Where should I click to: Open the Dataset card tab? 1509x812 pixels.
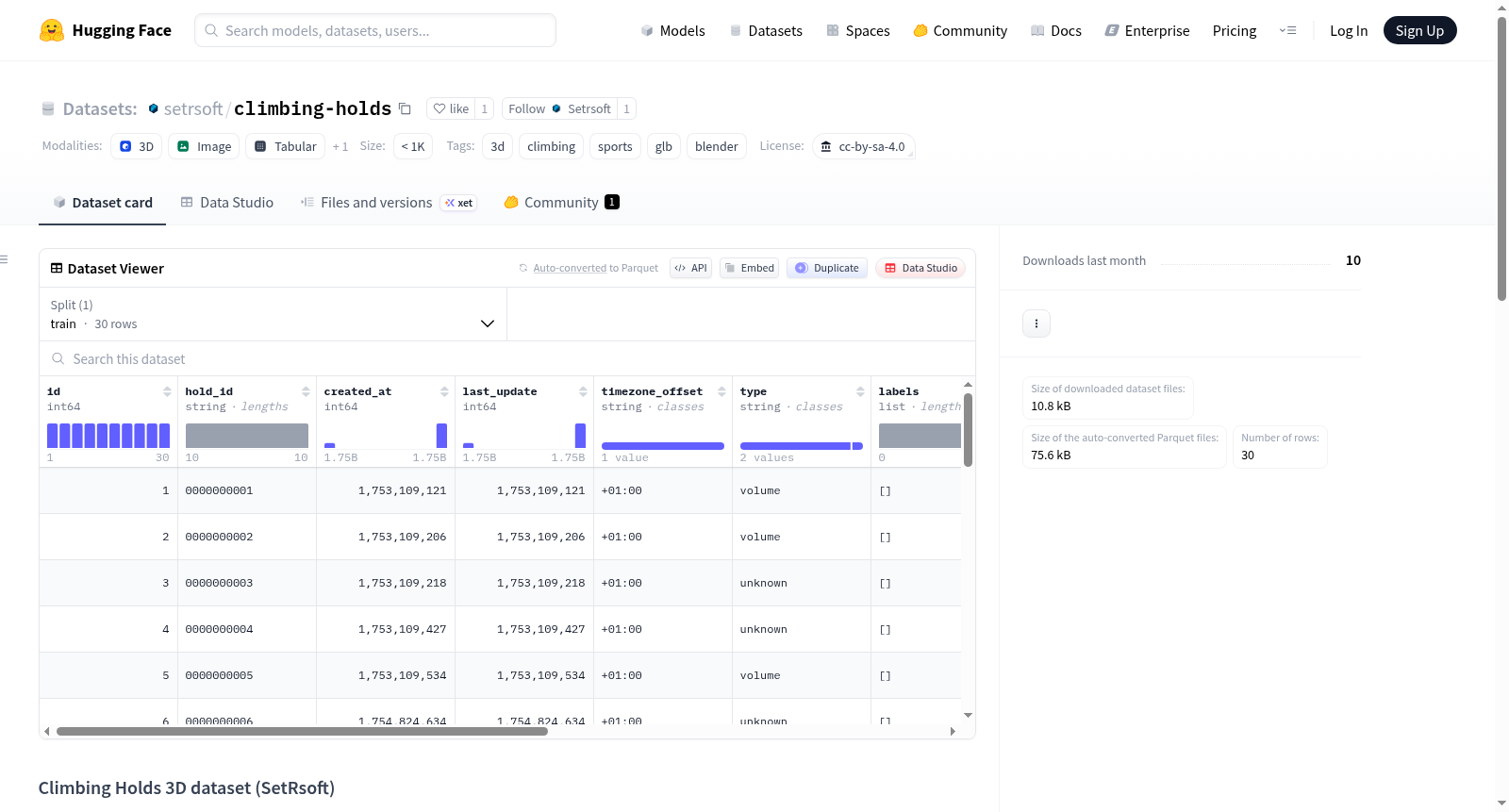tap(103, 203)
